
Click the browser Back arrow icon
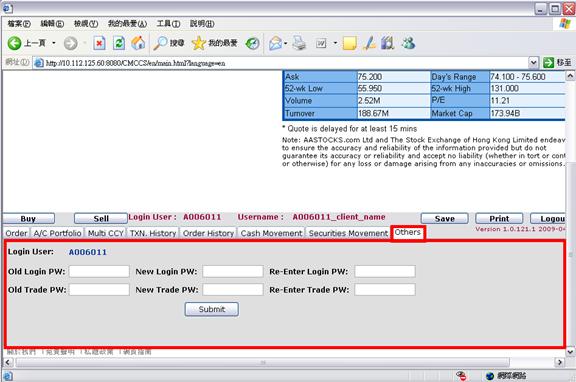coord(14,43)
